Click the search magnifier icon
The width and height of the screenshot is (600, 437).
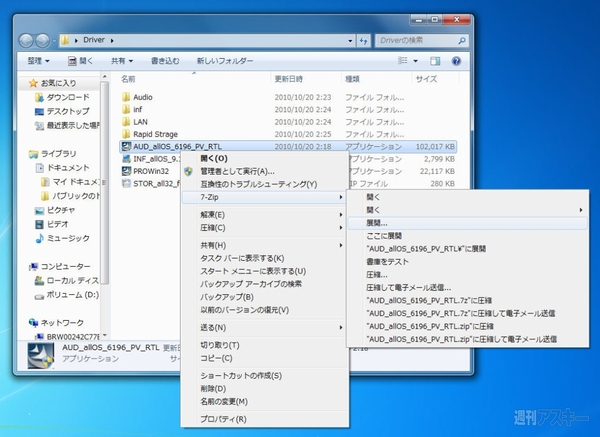[x=461, y=40]
